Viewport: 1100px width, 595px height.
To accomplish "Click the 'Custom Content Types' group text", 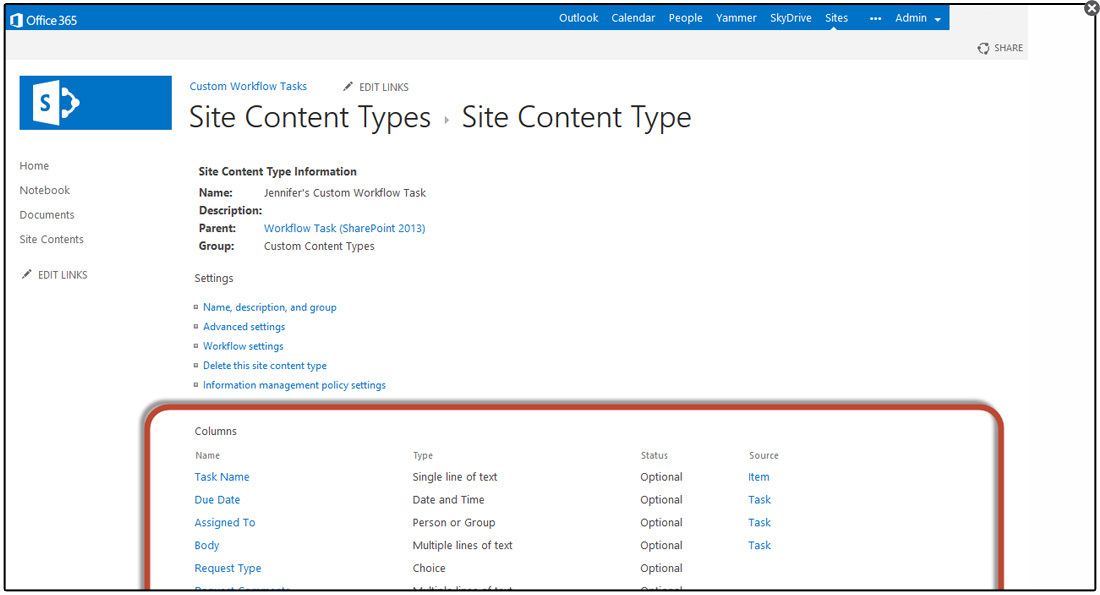I will [x=319, y=246].
